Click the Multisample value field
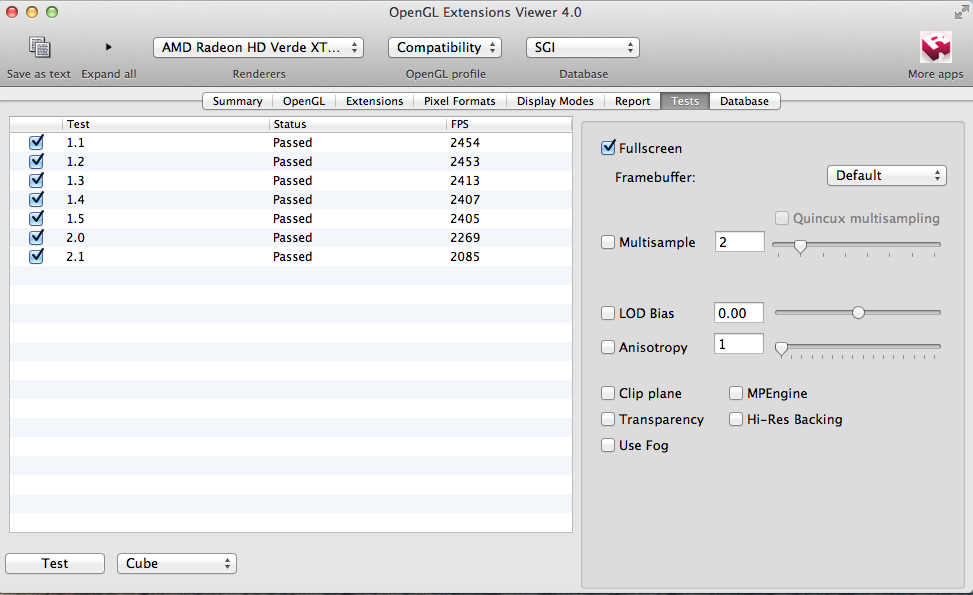Image resolution: width=973 pixels, height=595 pixels. [x=740, y=242]
